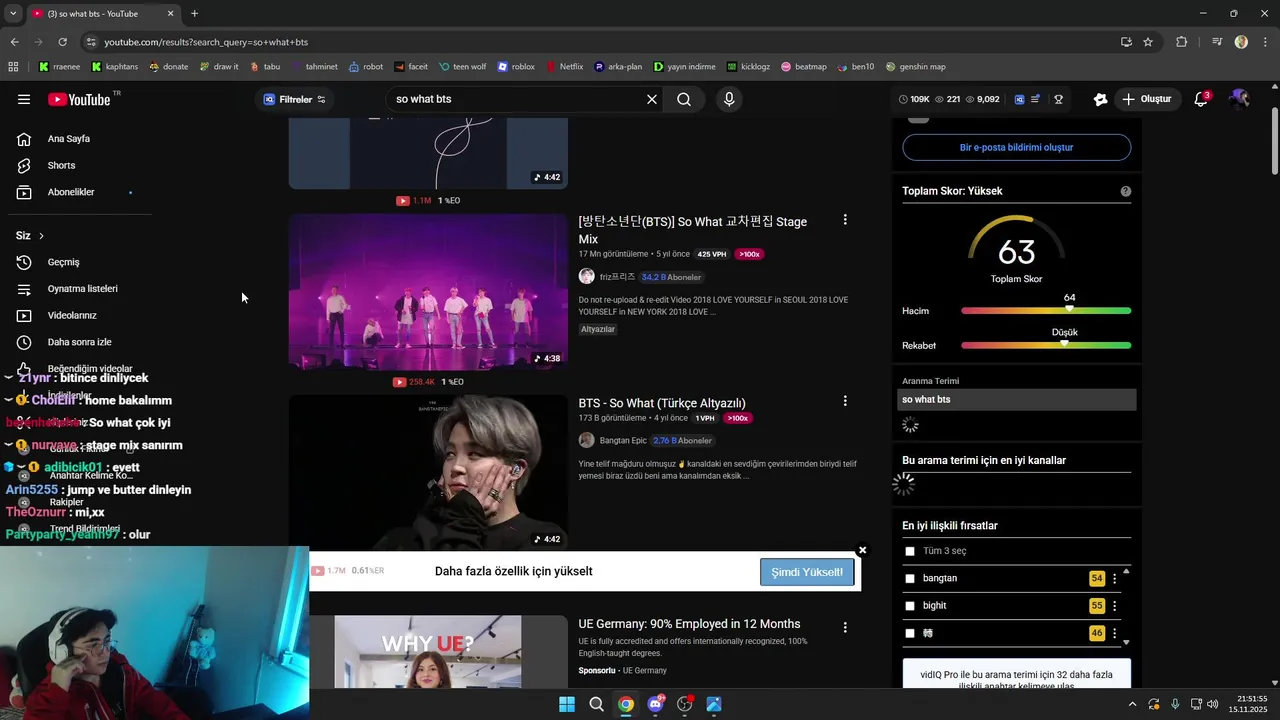Open UE Germany 90% Employed ad title
The image size is (1280, 720).
pyautogui.click(x=689, y=624)
